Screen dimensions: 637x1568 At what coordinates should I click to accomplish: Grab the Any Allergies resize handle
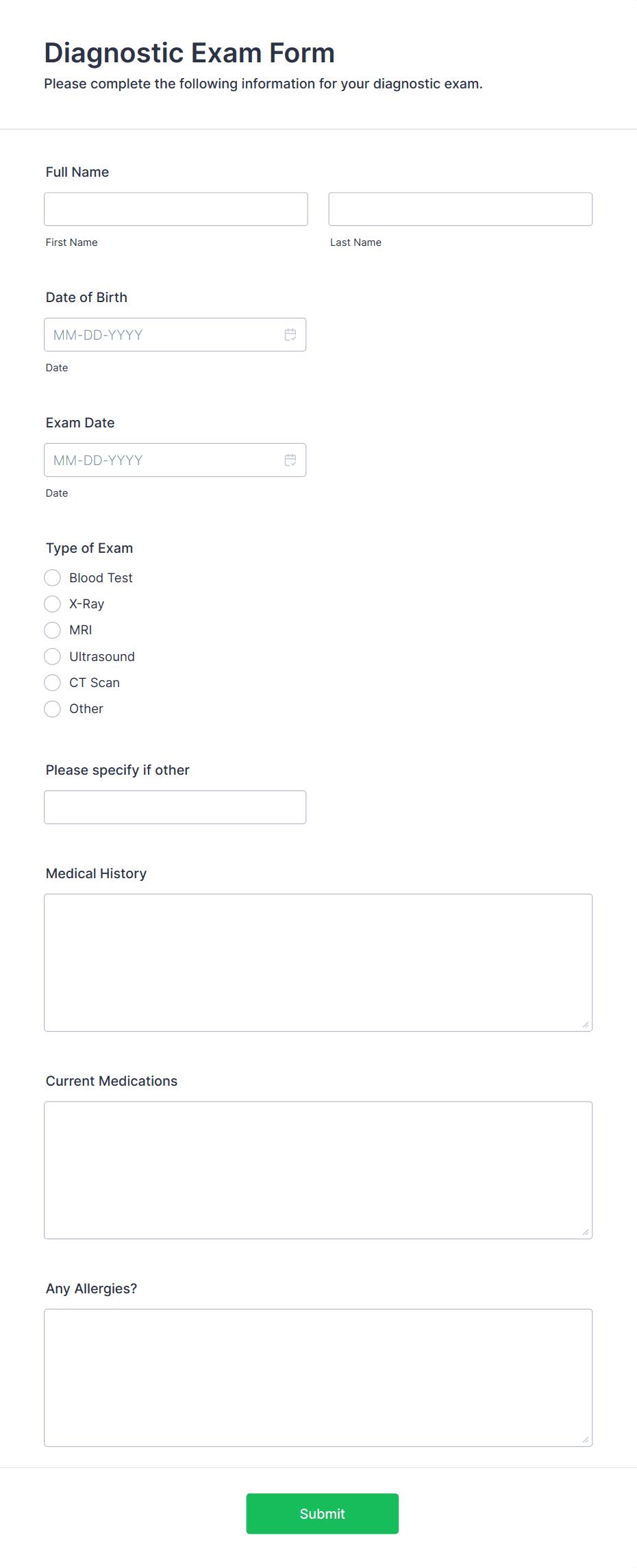[586, 1440]
